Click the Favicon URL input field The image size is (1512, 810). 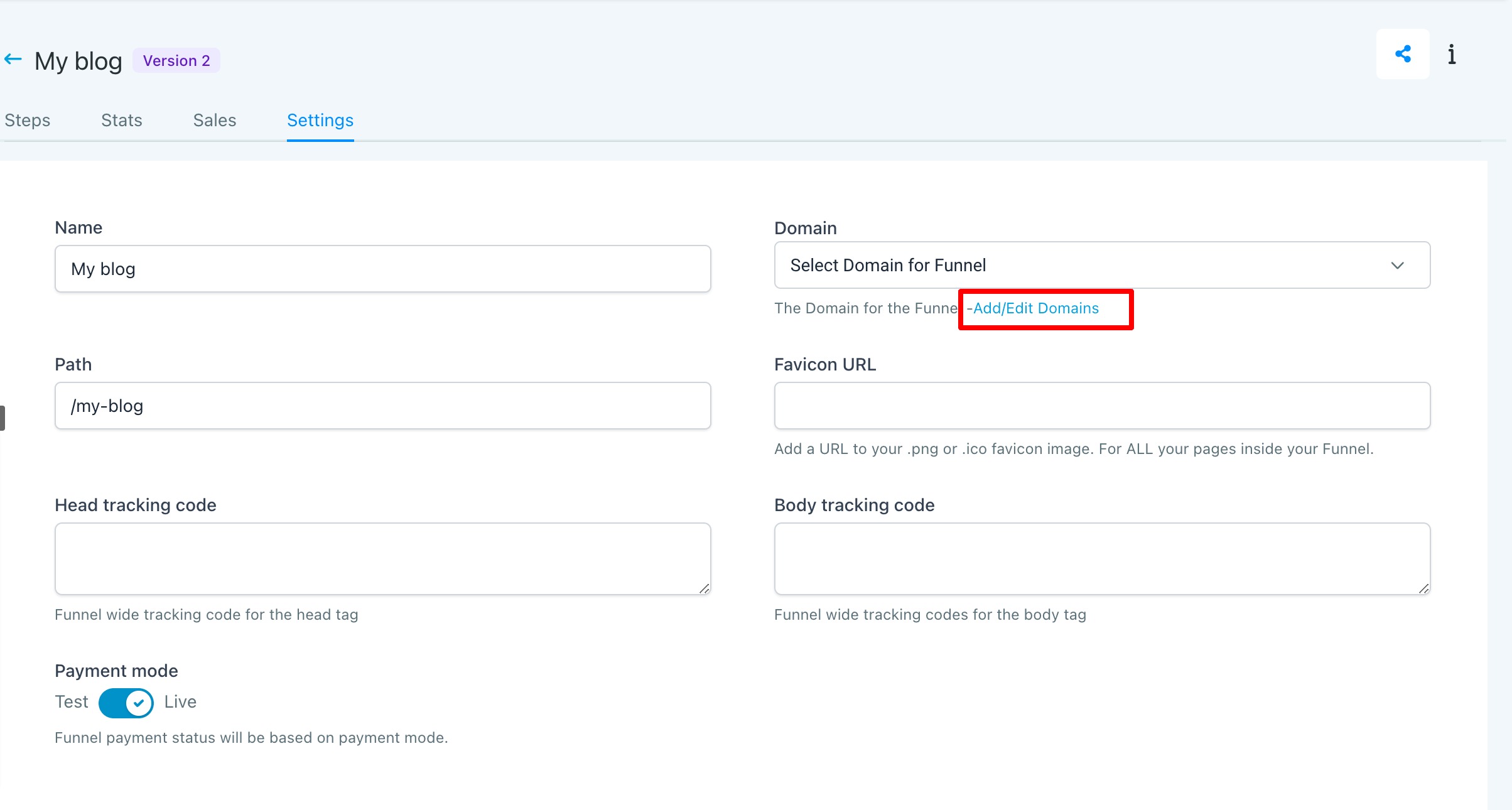click(1102, 406)
